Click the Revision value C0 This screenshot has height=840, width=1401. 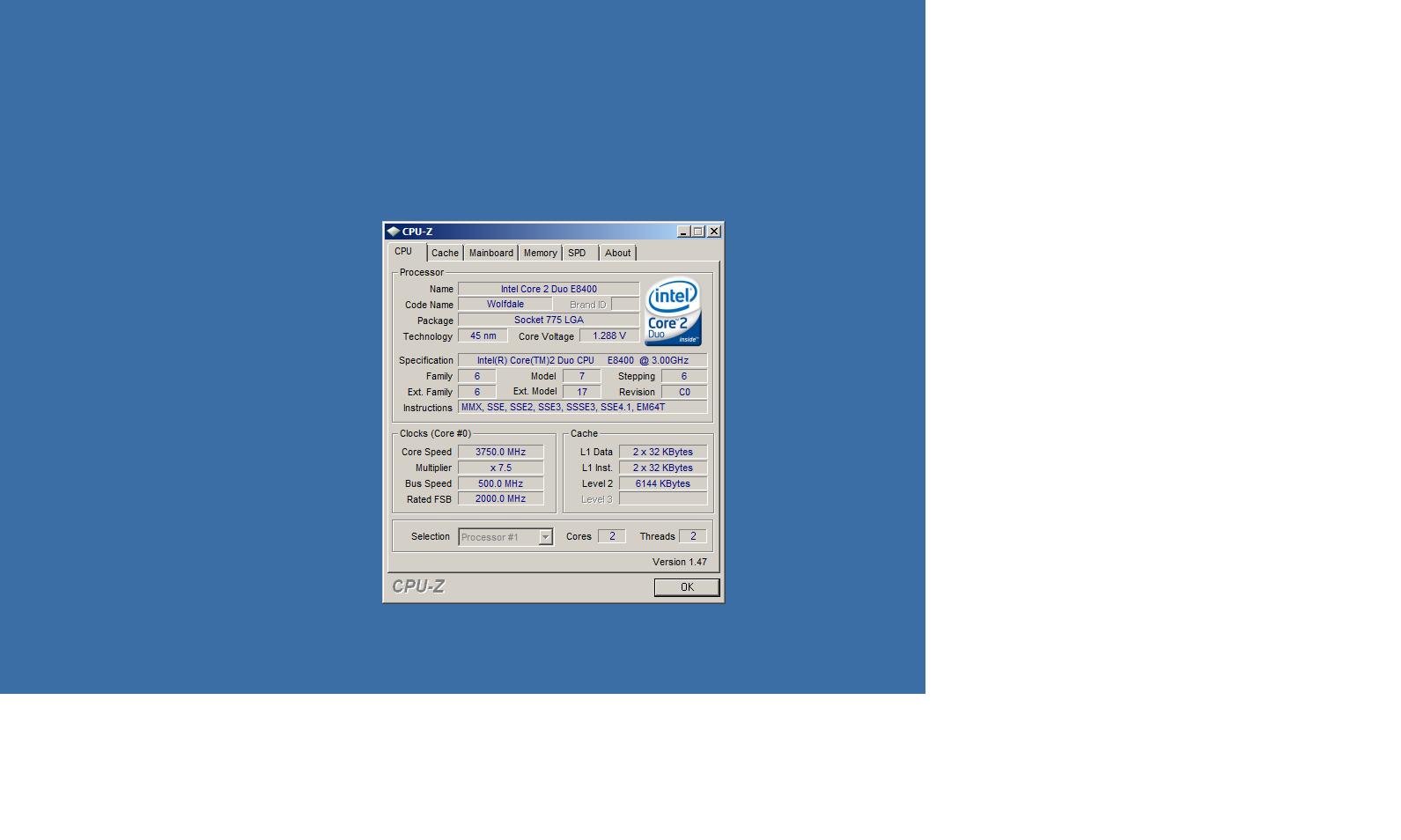click(x=684, y=392)
